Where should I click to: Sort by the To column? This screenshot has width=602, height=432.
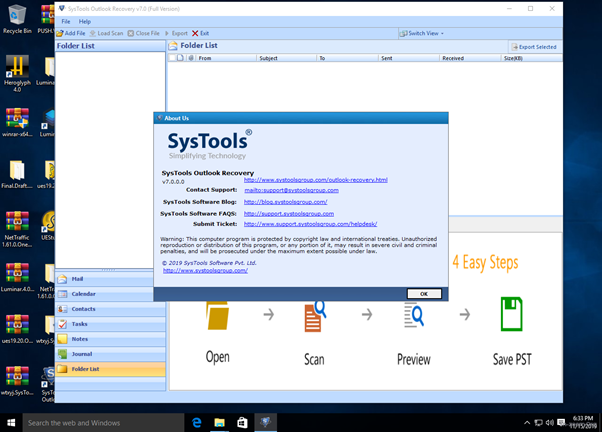[x=347, y=58]
